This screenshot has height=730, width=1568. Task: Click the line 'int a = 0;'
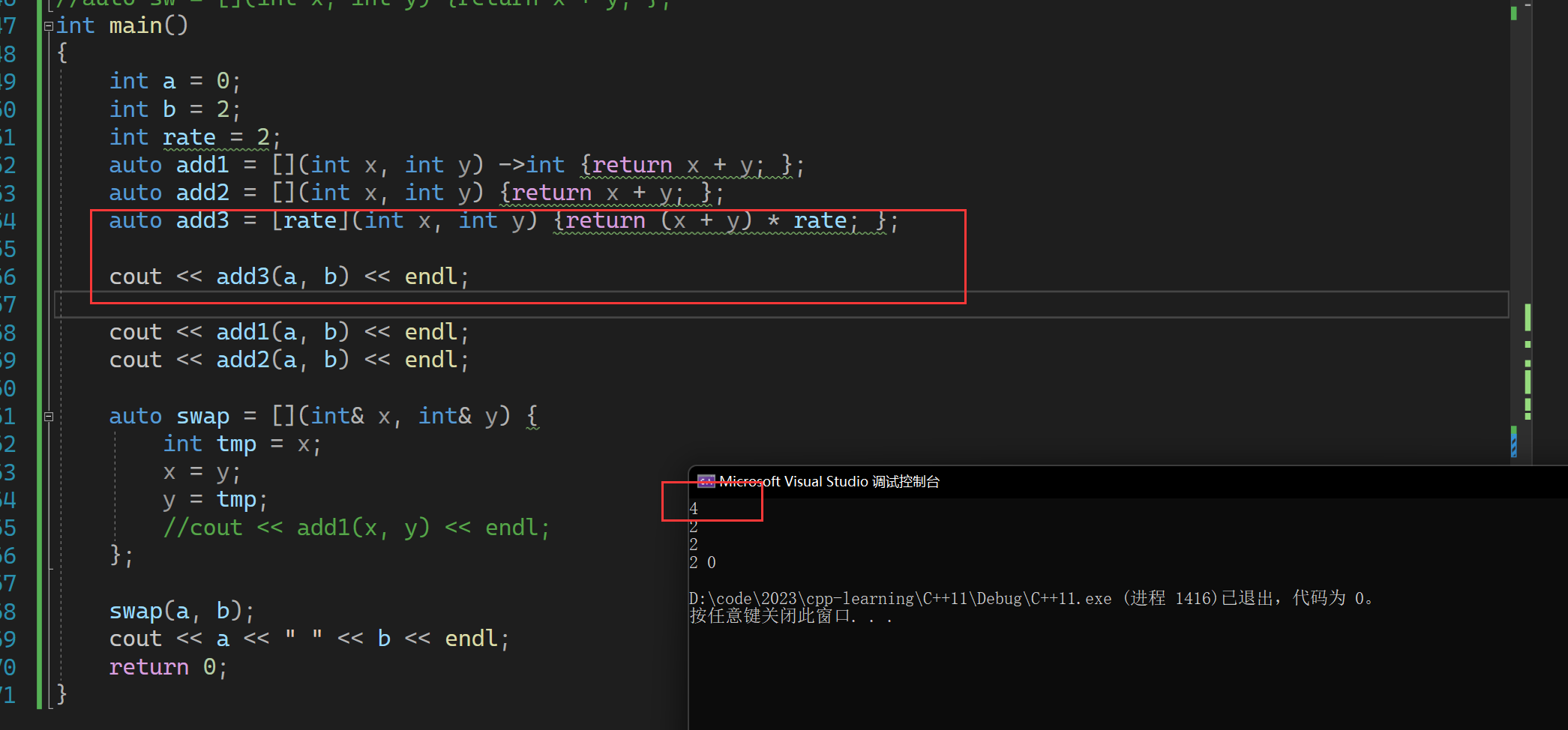(x=175, y=81)
